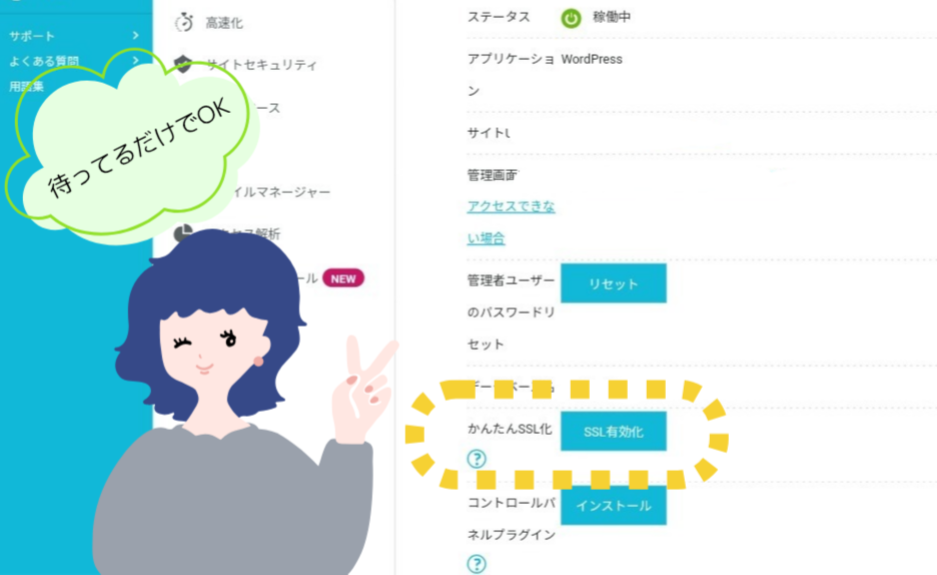Click the サポート sidebar label
Viewport: 937px width, 575px height.
[32, 36]
